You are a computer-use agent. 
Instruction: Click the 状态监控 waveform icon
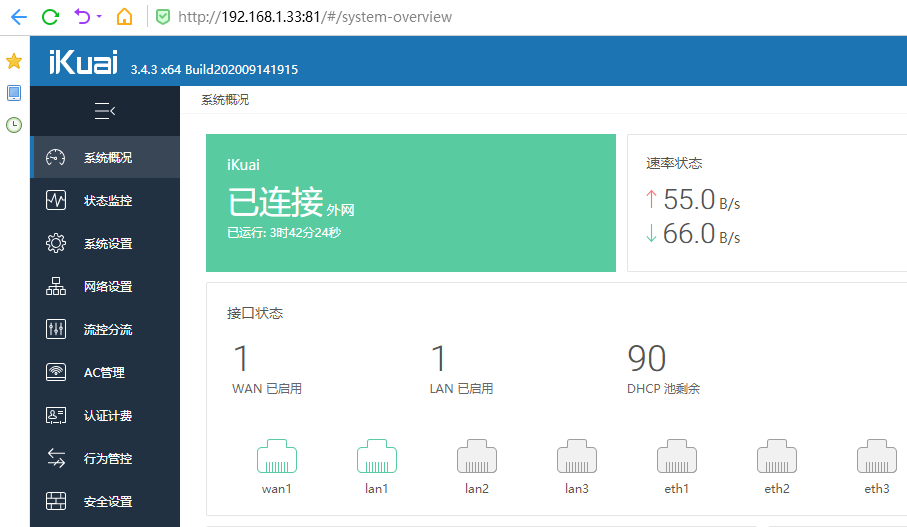click(x=56, y=200)
